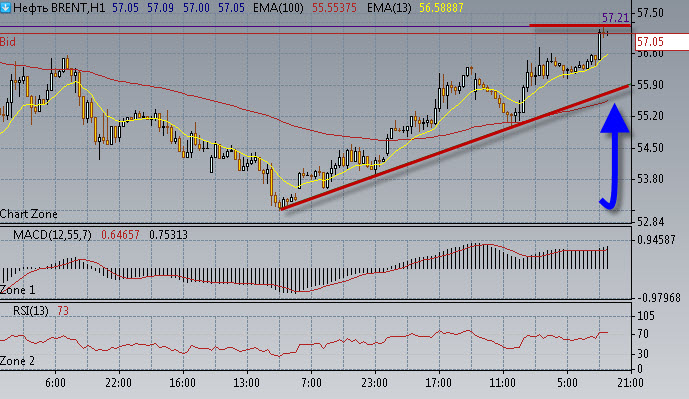The image size is (689, 399).
Task: Click the Zone 2 label
Action: point(17,361)
